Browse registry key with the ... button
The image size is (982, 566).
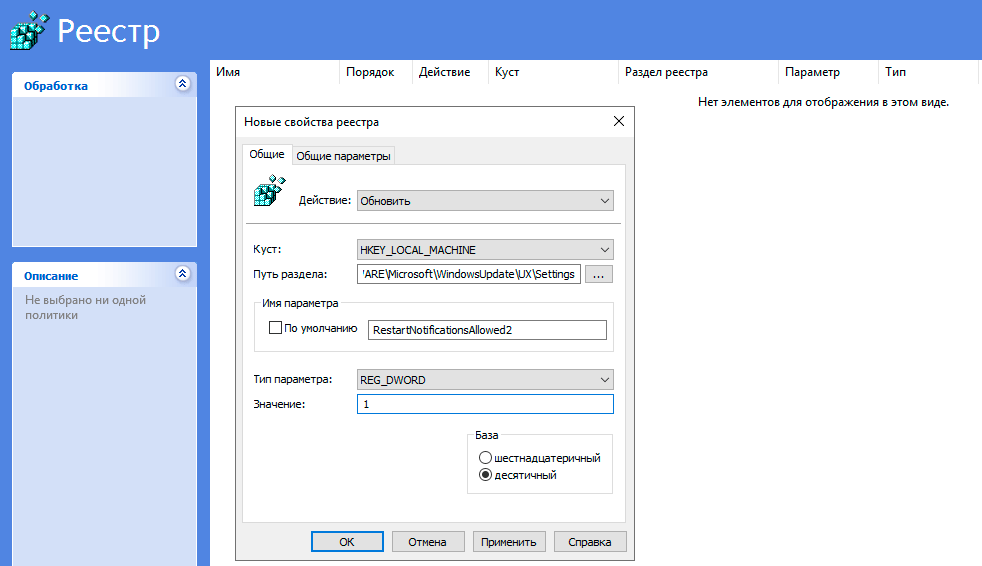click(599, 274)
